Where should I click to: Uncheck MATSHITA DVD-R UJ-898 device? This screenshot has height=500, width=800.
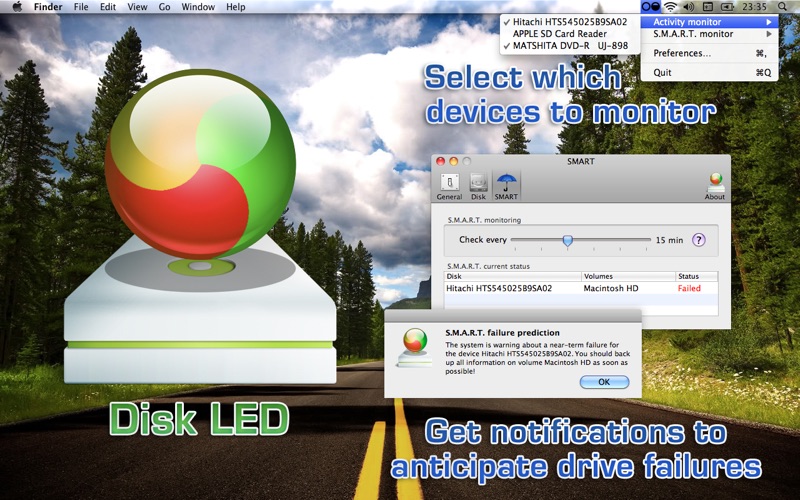tap(570, 45)
